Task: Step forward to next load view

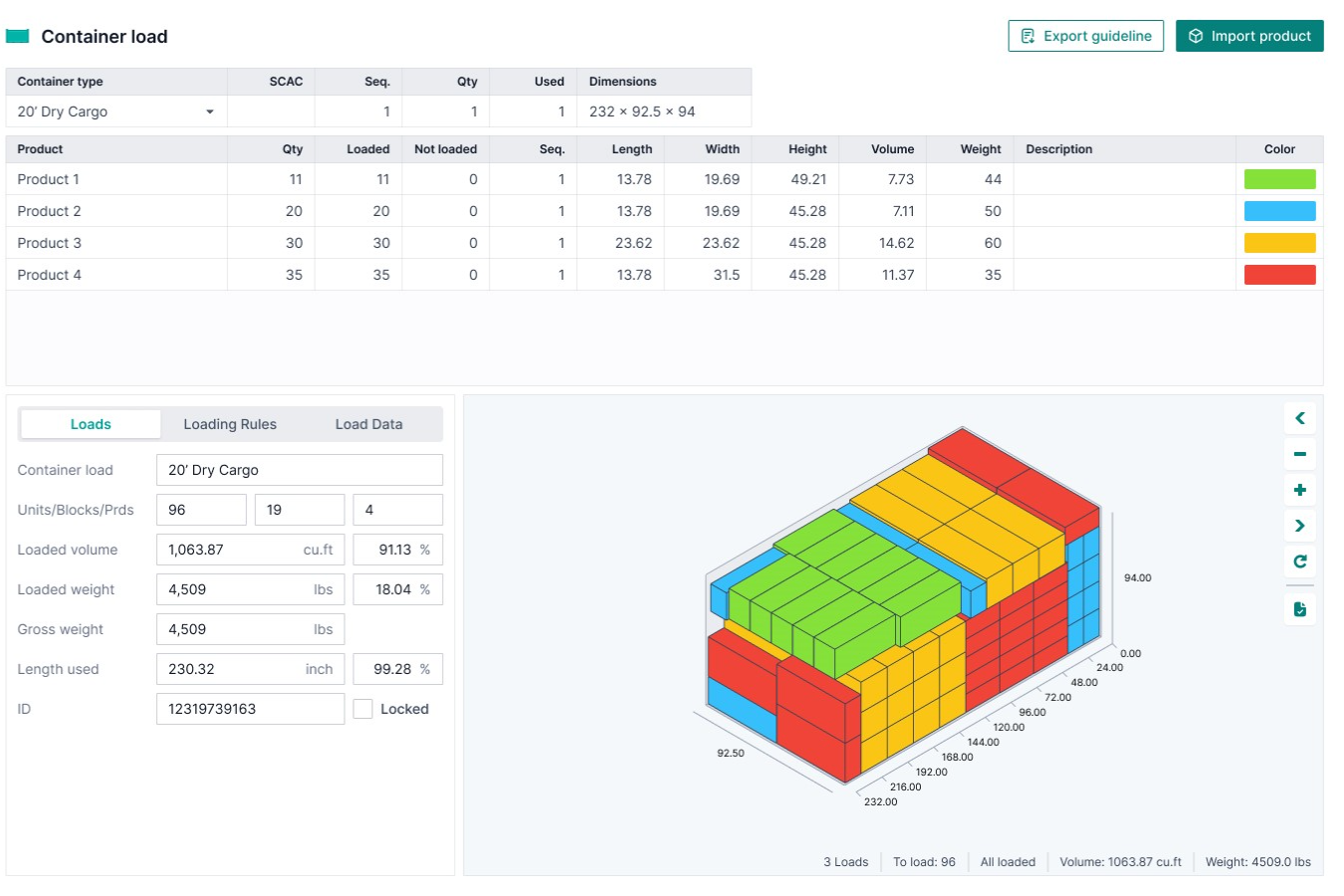Action: point(1300,526)
